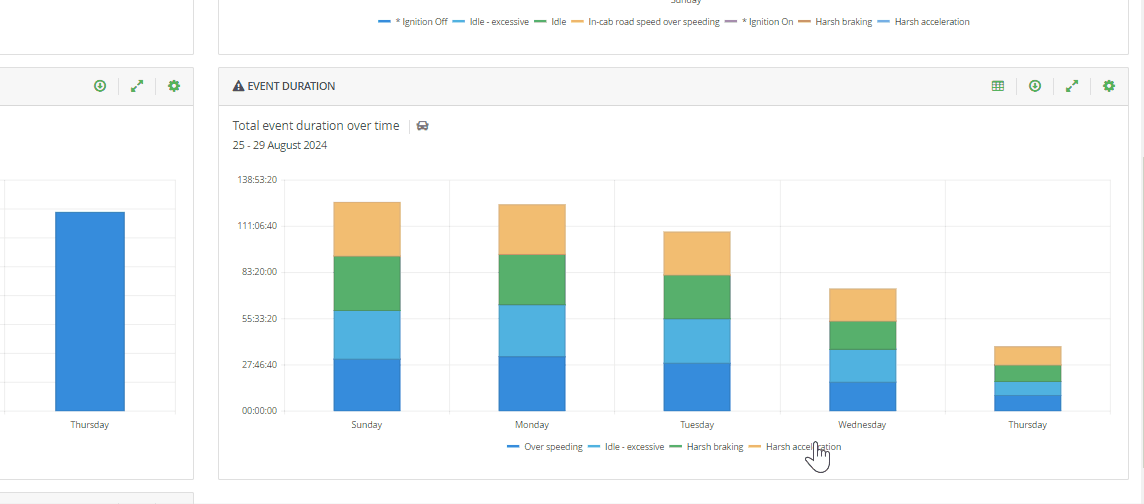
Task: Select Monday's light blue Idle - excessive segment
Action: (532, 330)
